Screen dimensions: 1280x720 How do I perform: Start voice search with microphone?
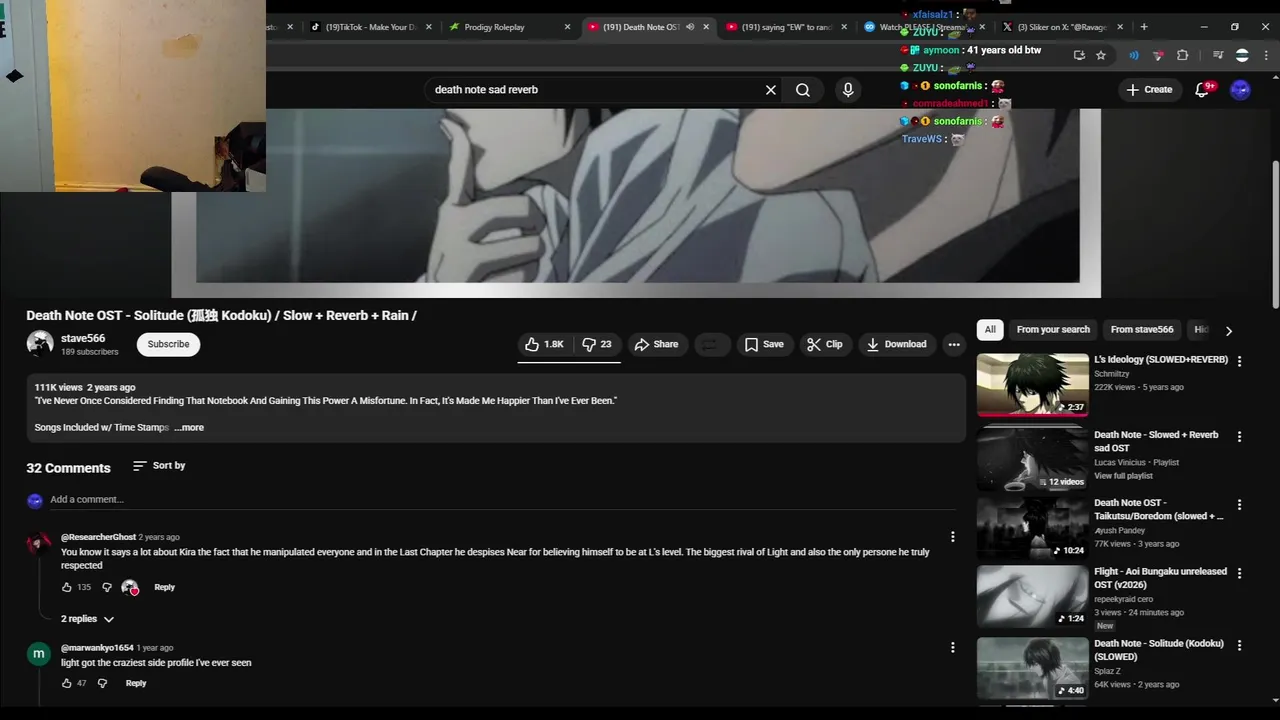coord(848,90)
